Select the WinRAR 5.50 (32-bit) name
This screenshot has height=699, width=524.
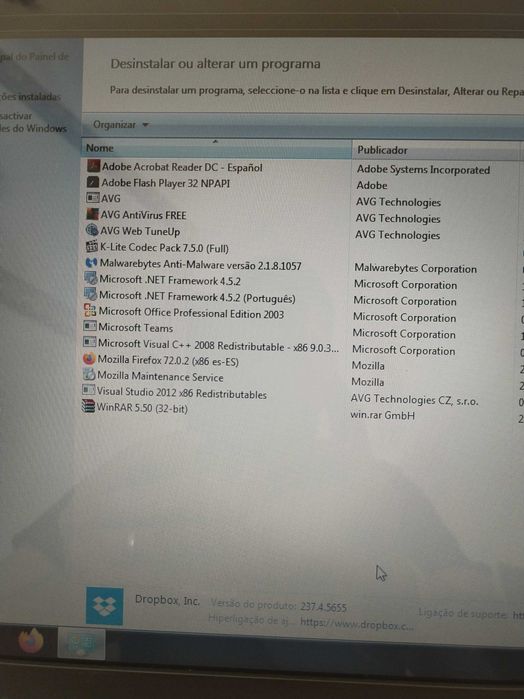click(142, 408)
